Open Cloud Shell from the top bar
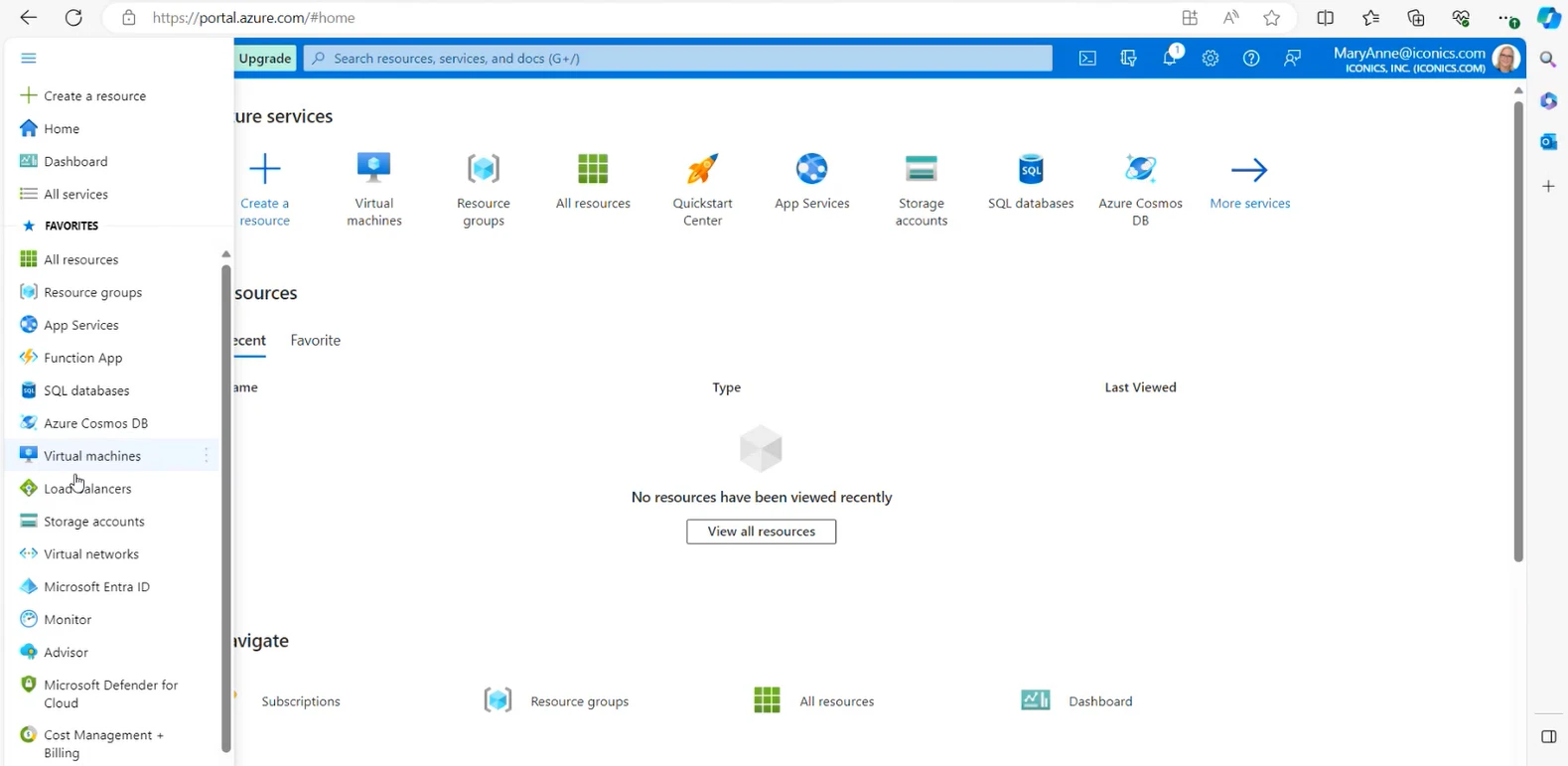1568x766 pixels. [x=1087, y=59]
